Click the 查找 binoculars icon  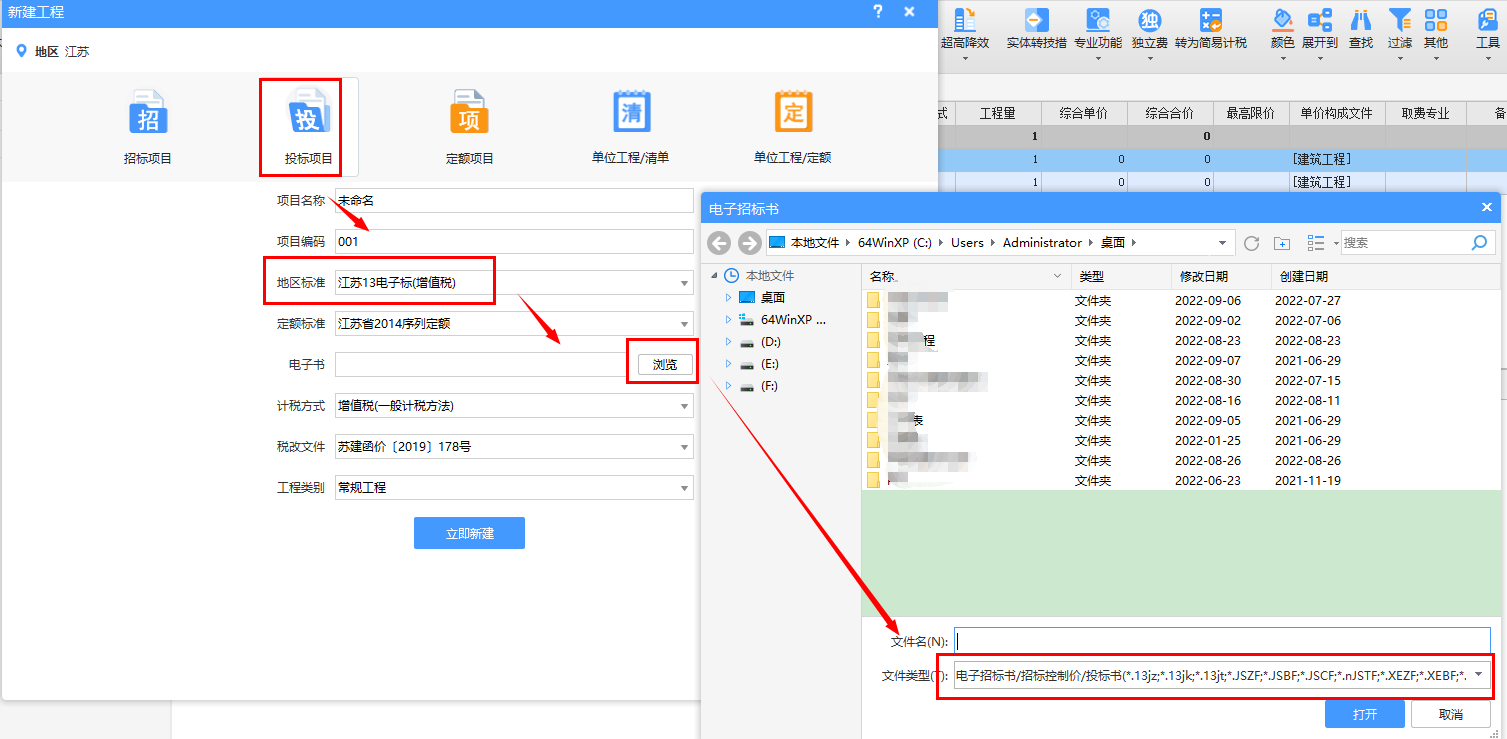[x=1360, y=20]
